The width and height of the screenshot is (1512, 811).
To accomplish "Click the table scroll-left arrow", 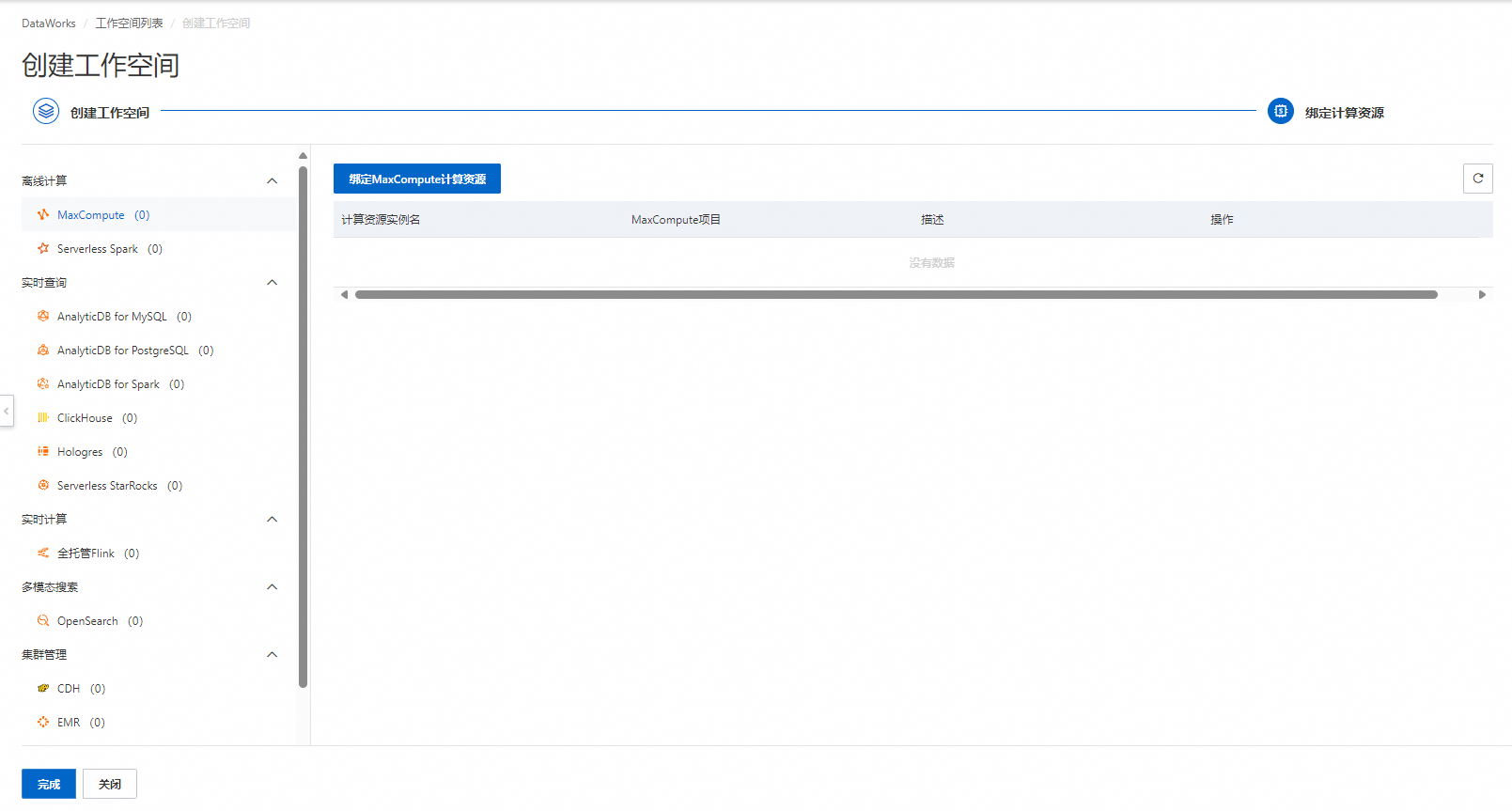I will coord(345,295).
